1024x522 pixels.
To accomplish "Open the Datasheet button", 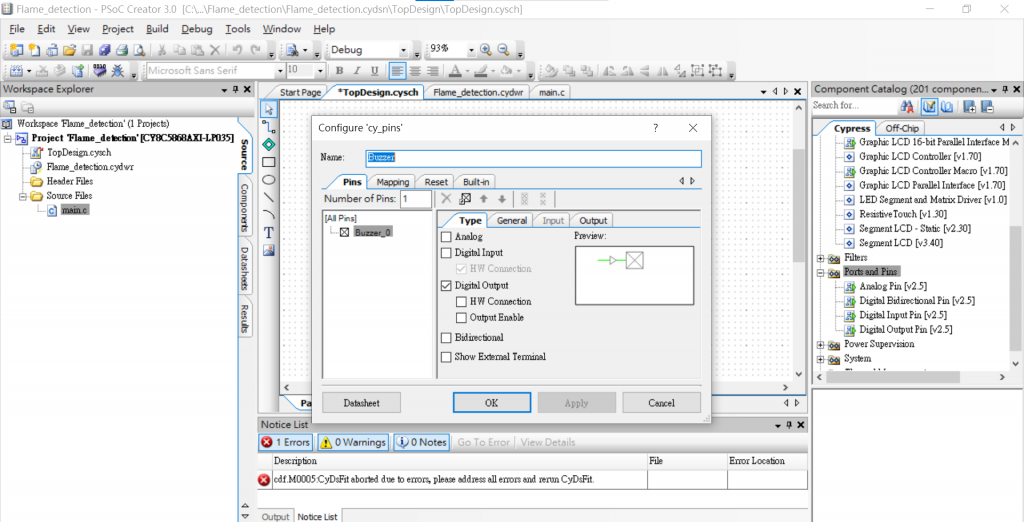I will coord(362,403).
